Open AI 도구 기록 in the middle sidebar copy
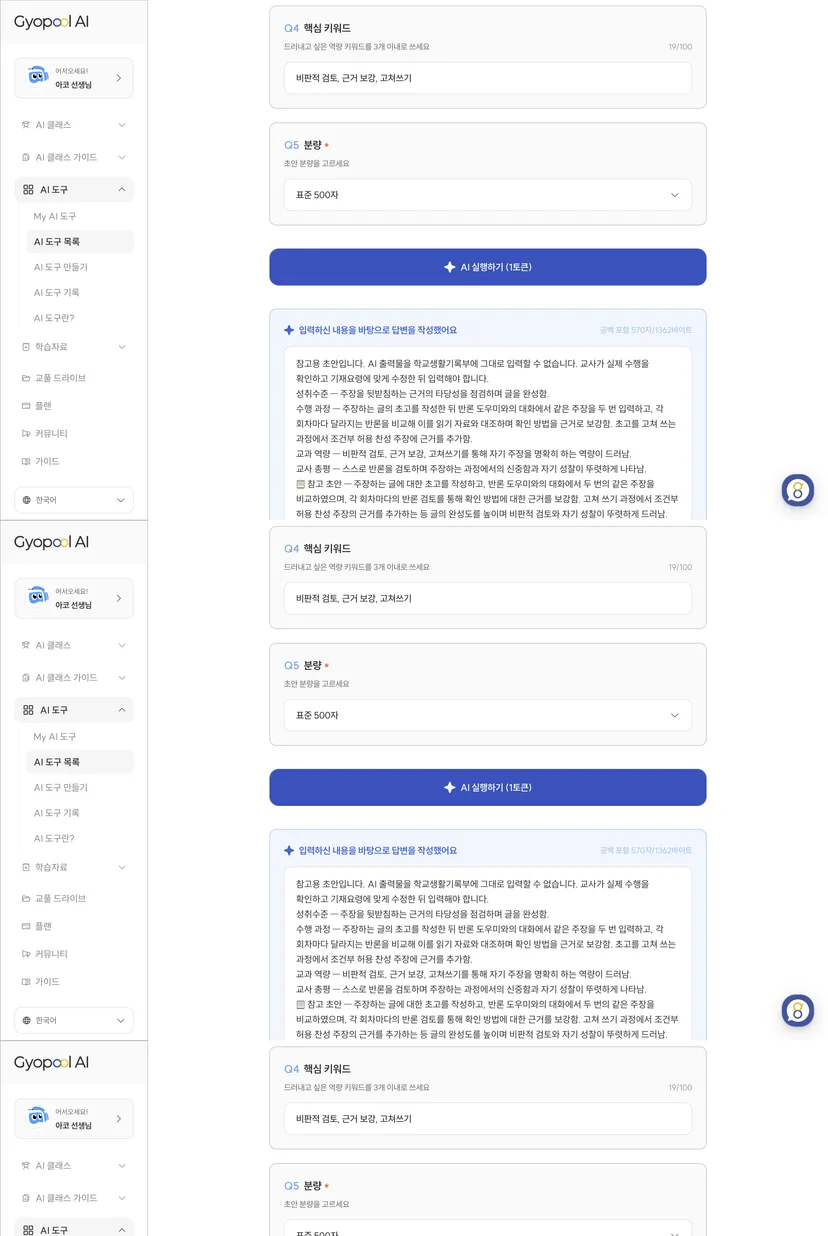 tap(57, 813)
